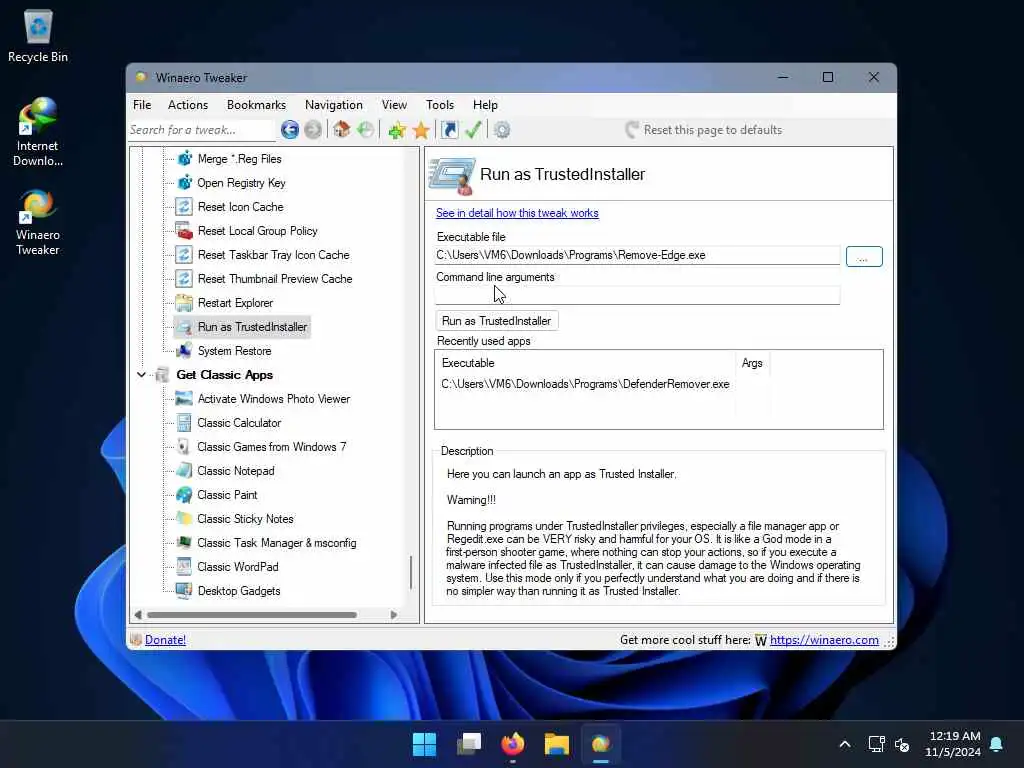This screenshot has width=1024, height=768.
Task: Click the browse '...' button
Action: 864,257
